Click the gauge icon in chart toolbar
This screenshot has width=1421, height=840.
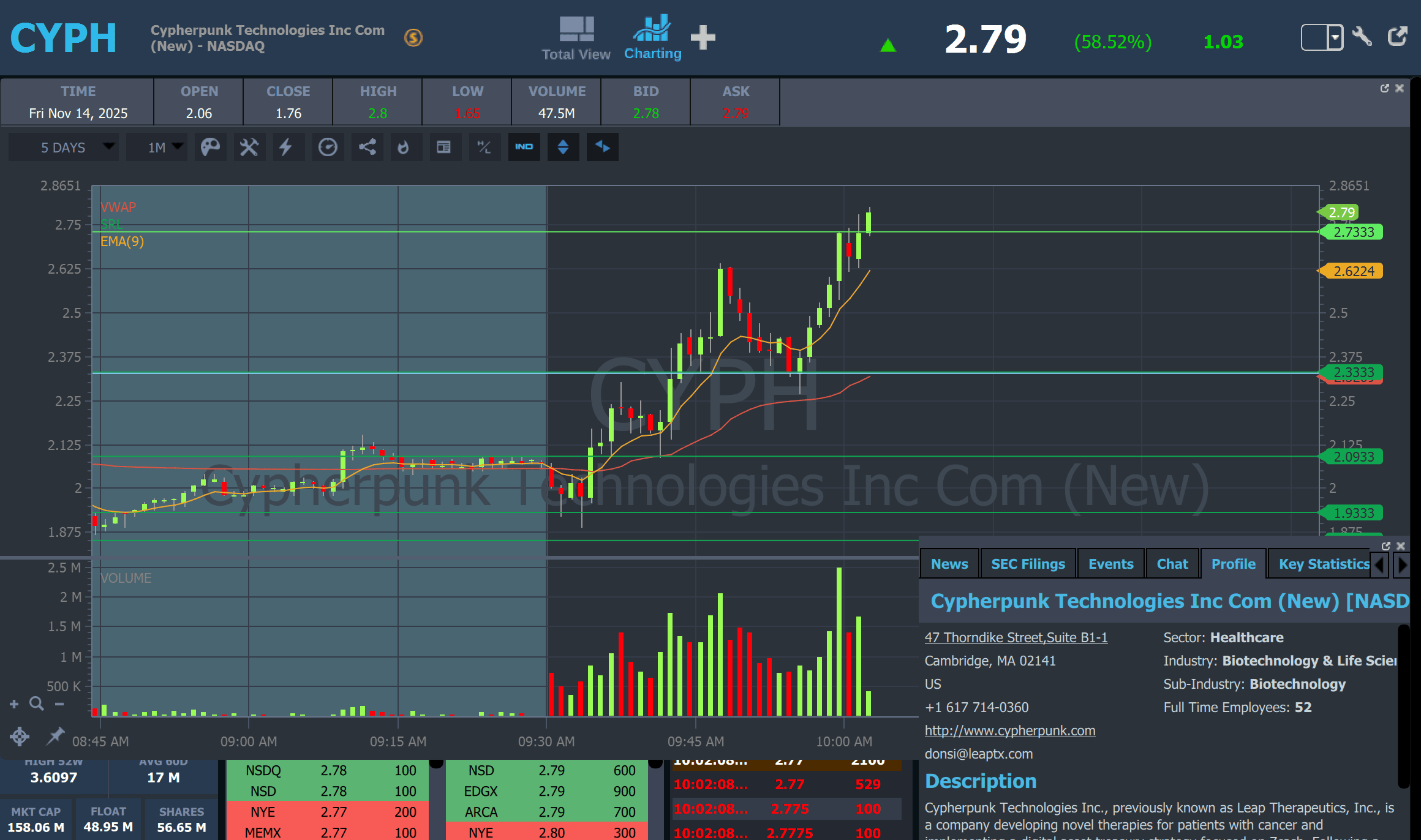328,147
